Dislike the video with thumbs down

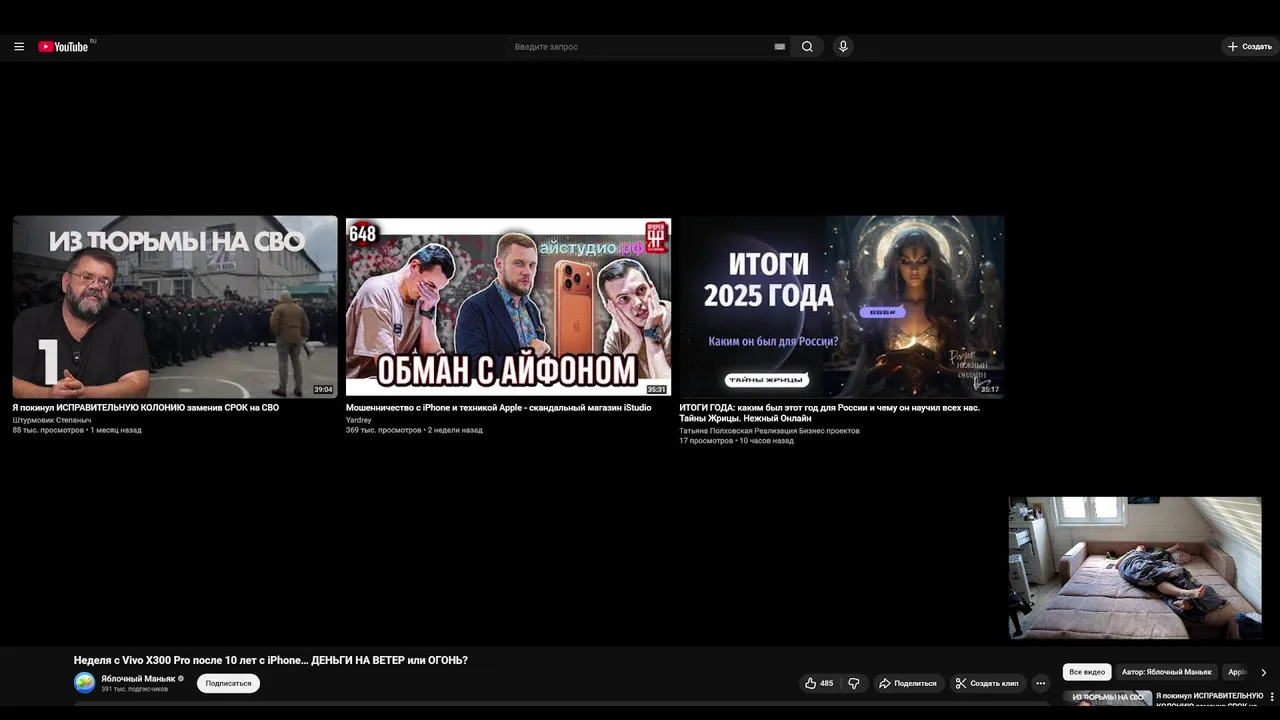click(854, 683)
